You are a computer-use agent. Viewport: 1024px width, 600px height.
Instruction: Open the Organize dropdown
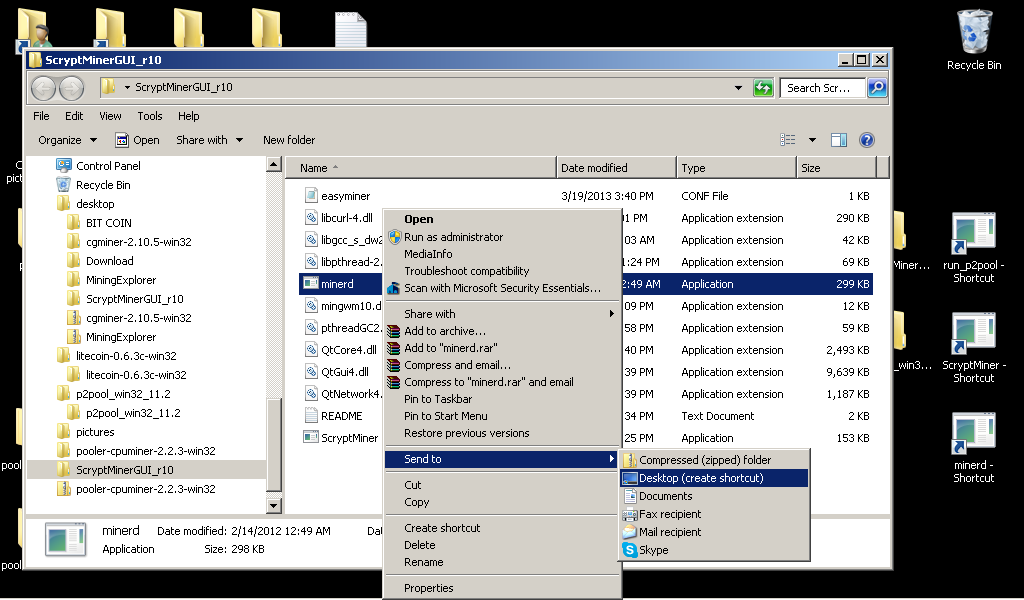click(x=67, y=140)
